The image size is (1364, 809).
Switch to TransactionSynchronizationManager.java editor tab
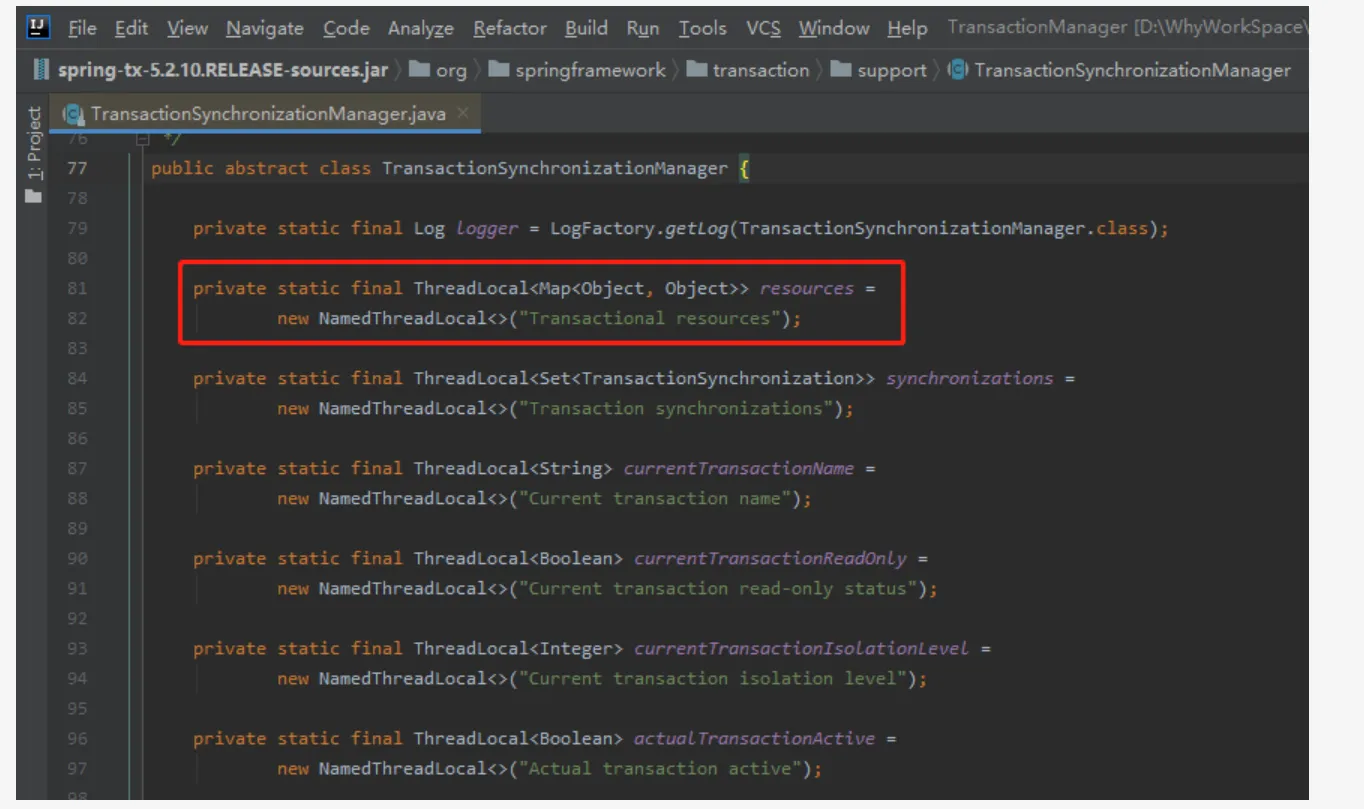(267, 114)
